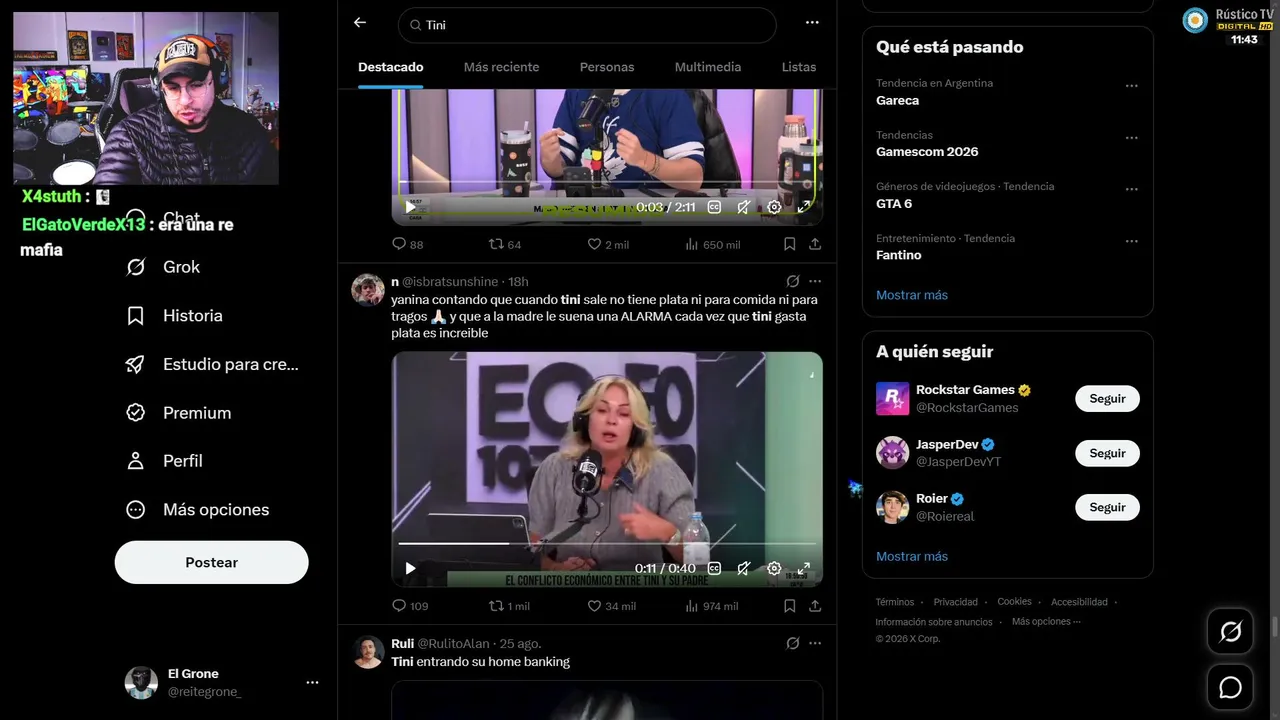Viewport: 1280px width, 720px height.
Task: Switch to the Destacado tab
Action: [391, 67]
